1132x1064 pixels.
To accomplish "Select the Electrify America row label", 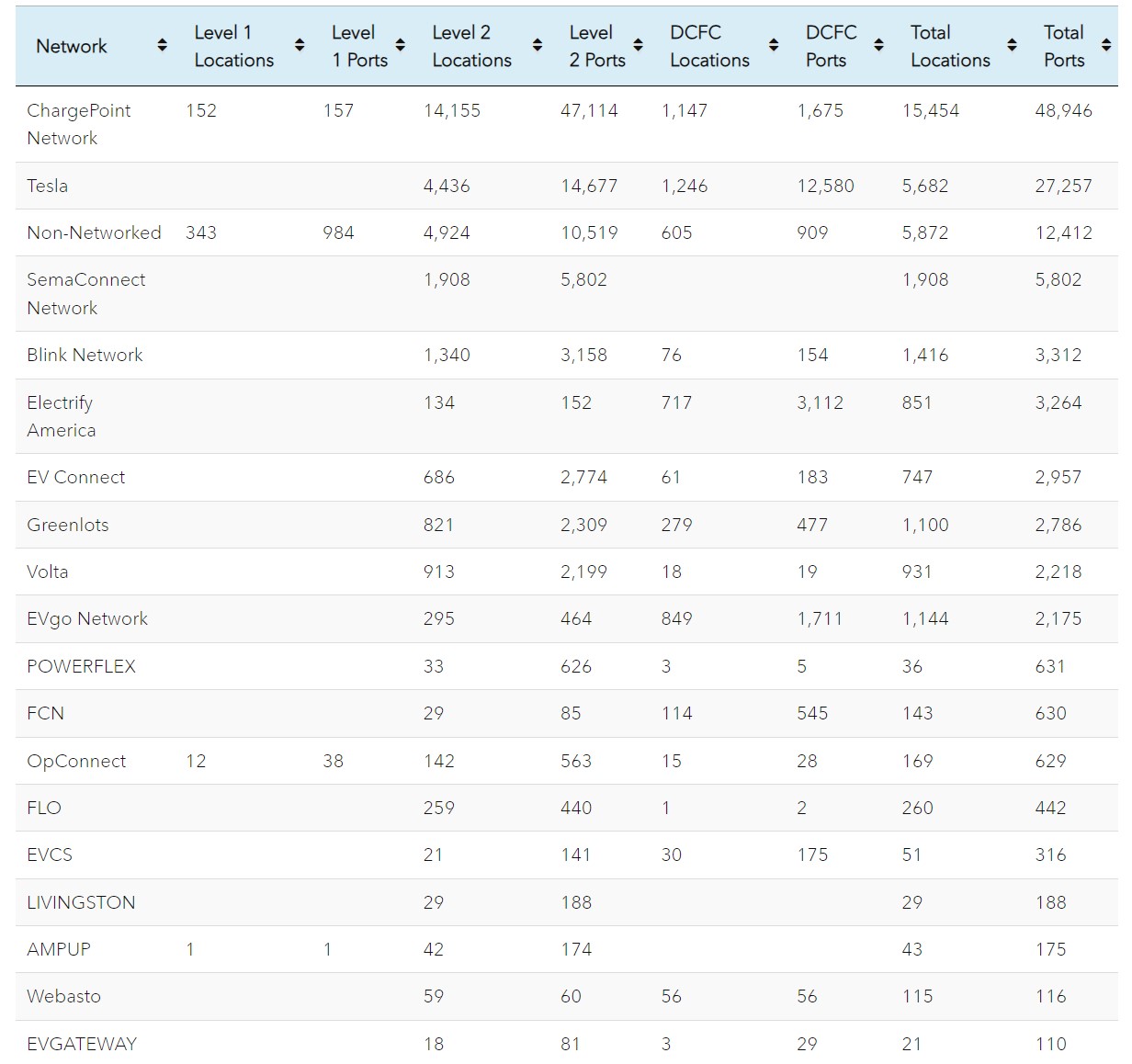I will point(61,416).
